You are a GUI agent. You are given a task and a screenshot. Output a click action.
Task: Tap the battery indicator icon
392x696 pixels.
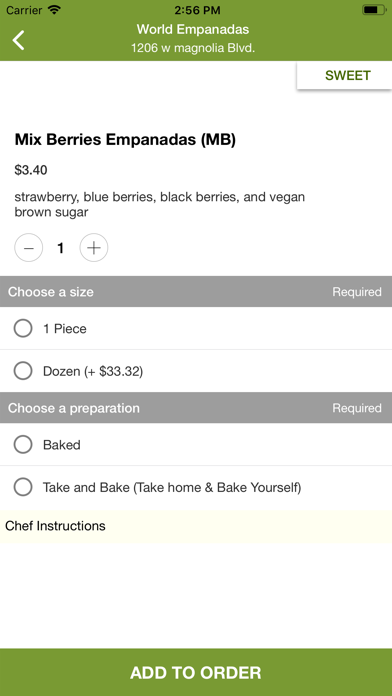point(374,10)
